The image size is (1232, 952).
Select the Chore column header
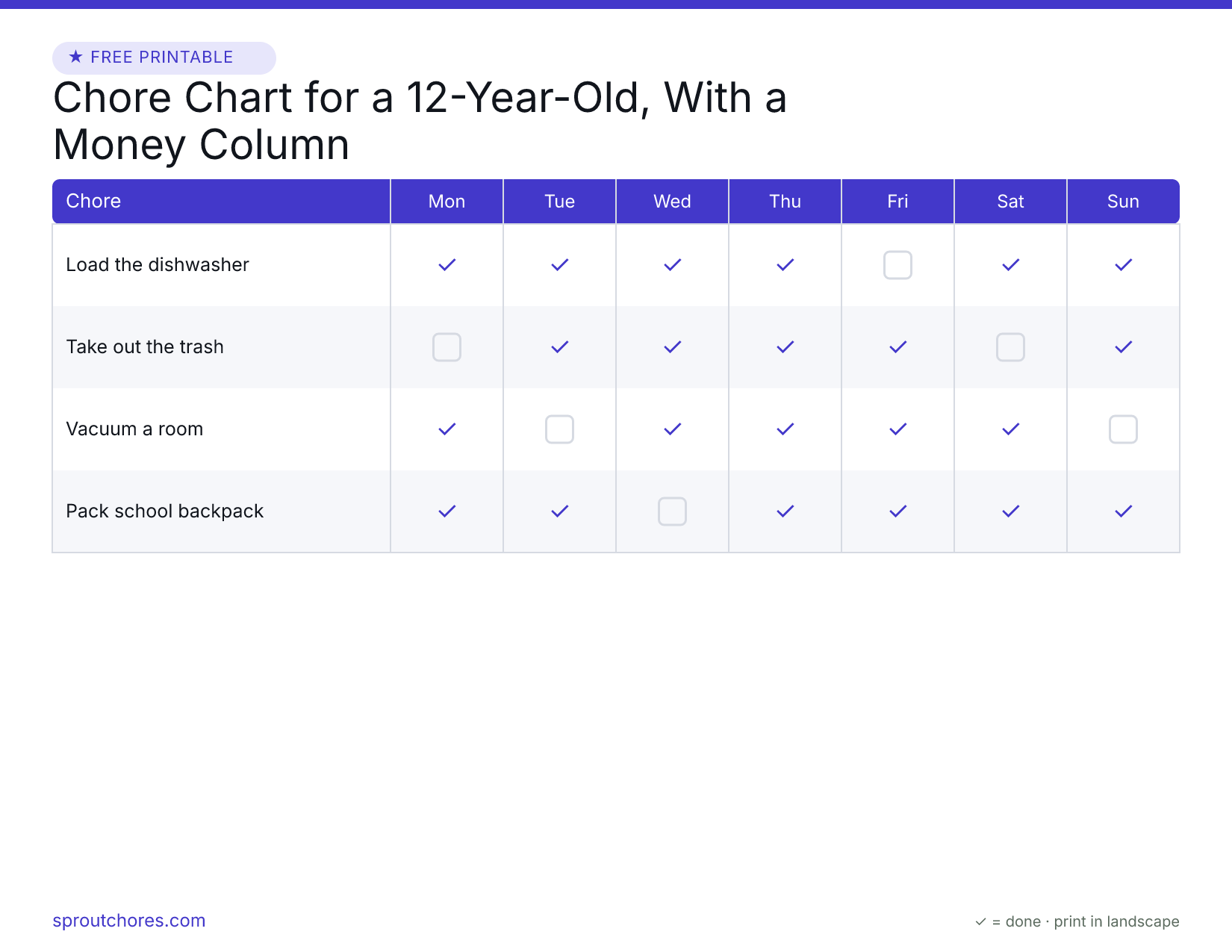pos(221,201)
